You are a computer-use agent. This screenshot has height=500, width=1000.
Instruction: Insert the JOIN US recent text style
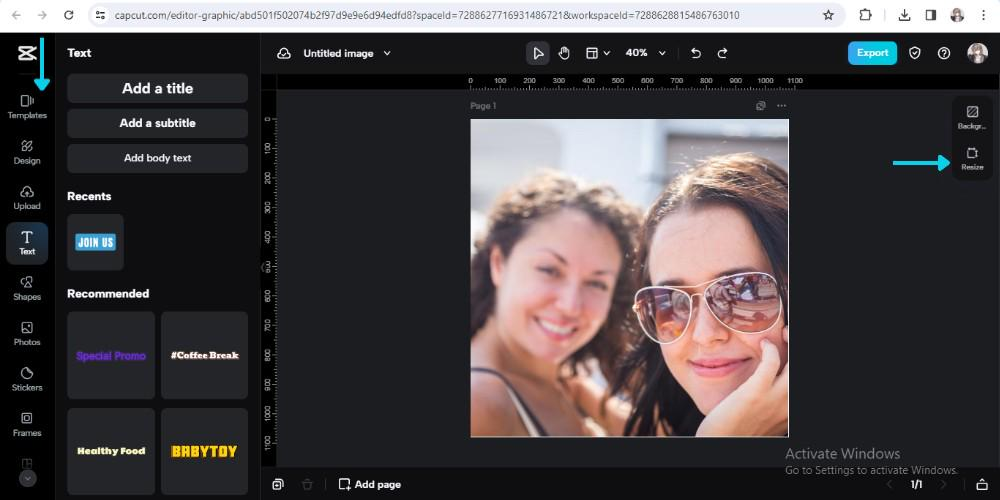click(x=96, y=242)
